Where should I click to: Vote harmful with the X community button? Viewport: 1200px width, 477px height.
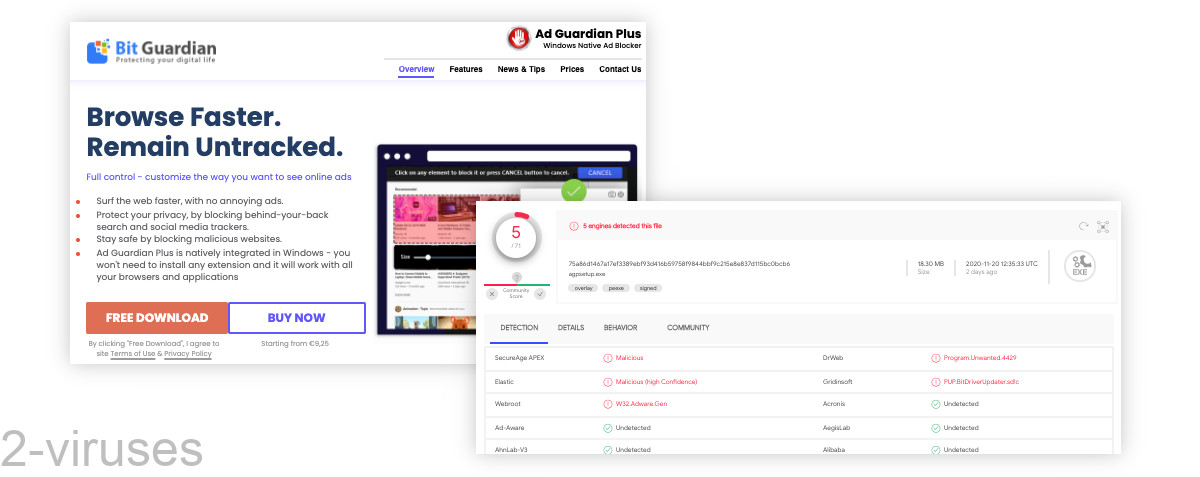pos(492,294)
